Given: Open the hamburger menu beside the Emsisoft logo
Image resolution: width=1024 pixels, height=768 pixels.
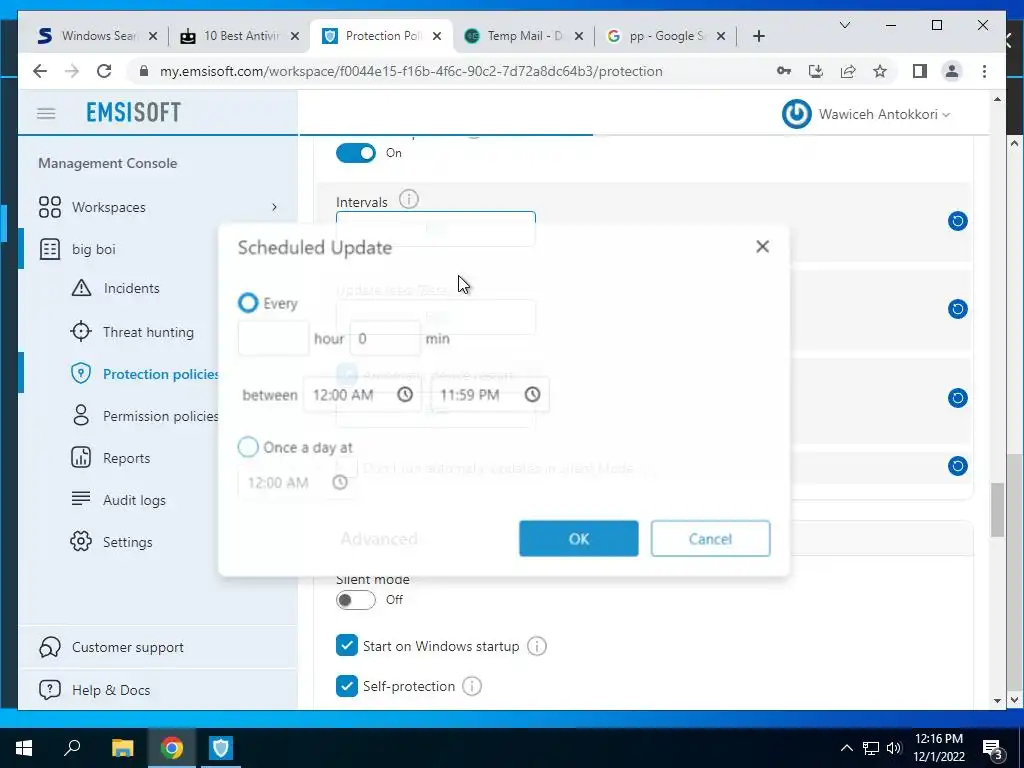Looking at the screenshot, I should pos(46,114).
